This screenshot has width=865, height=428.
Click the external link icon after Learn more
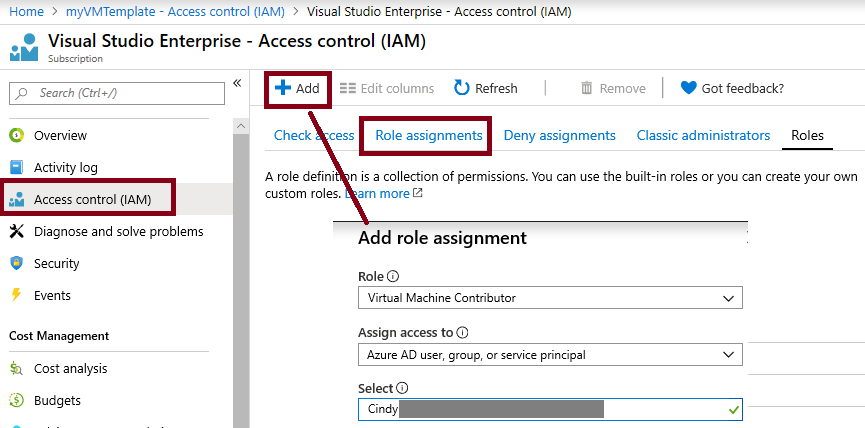pos(418,193)
